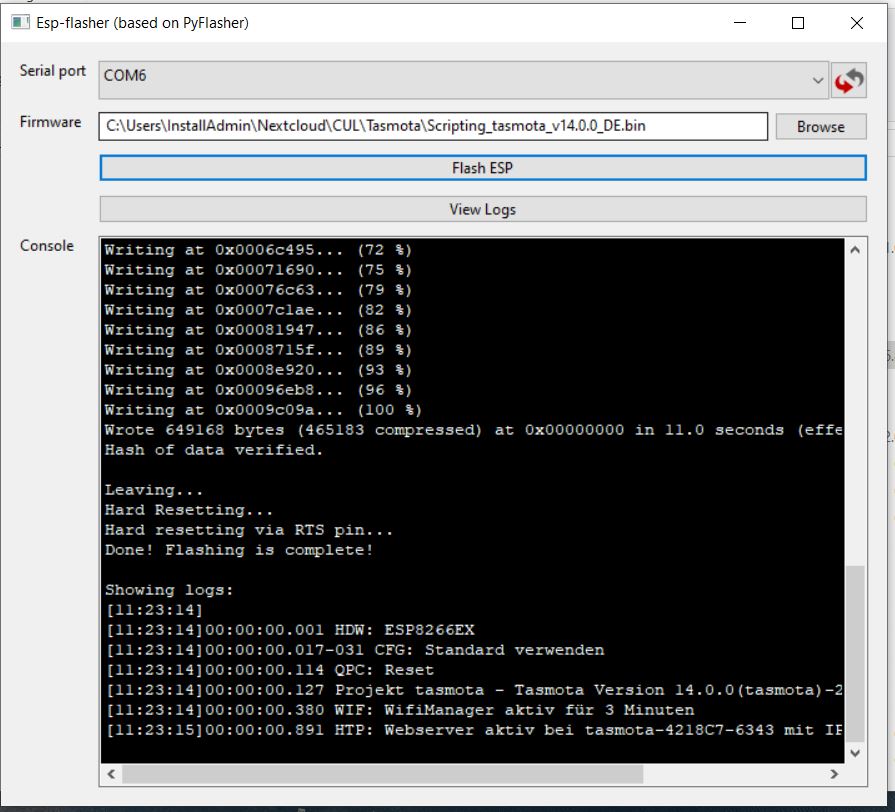Start flashing with Flash ESP button

click(483, 168)
